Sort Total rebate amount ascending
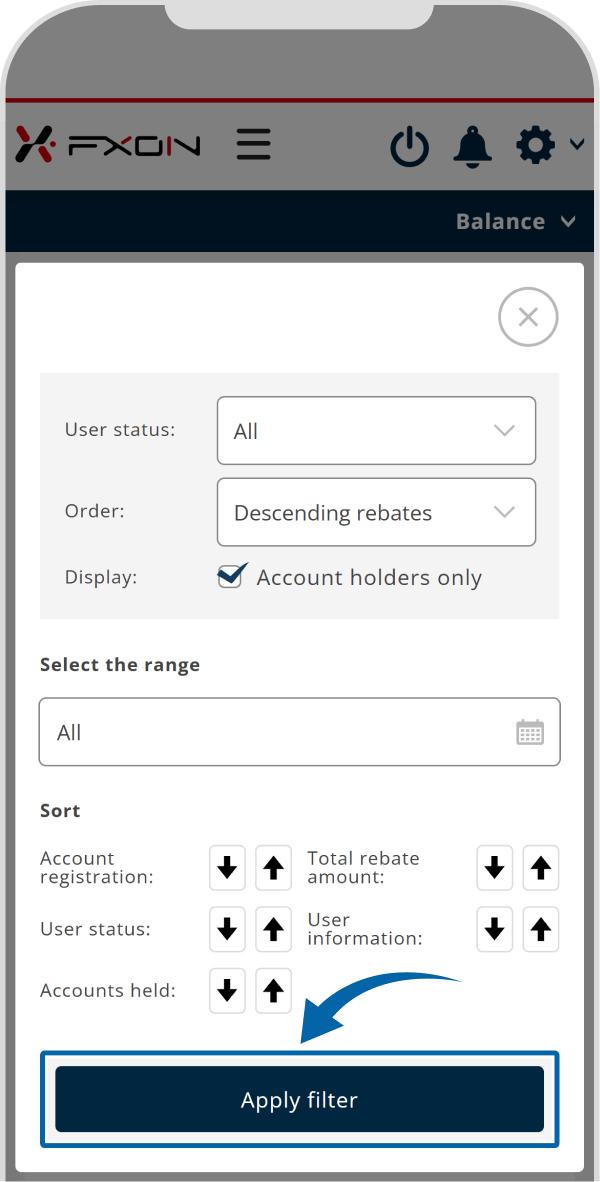The height and width of the screenshot is (1182, 600). coord(541,868)
